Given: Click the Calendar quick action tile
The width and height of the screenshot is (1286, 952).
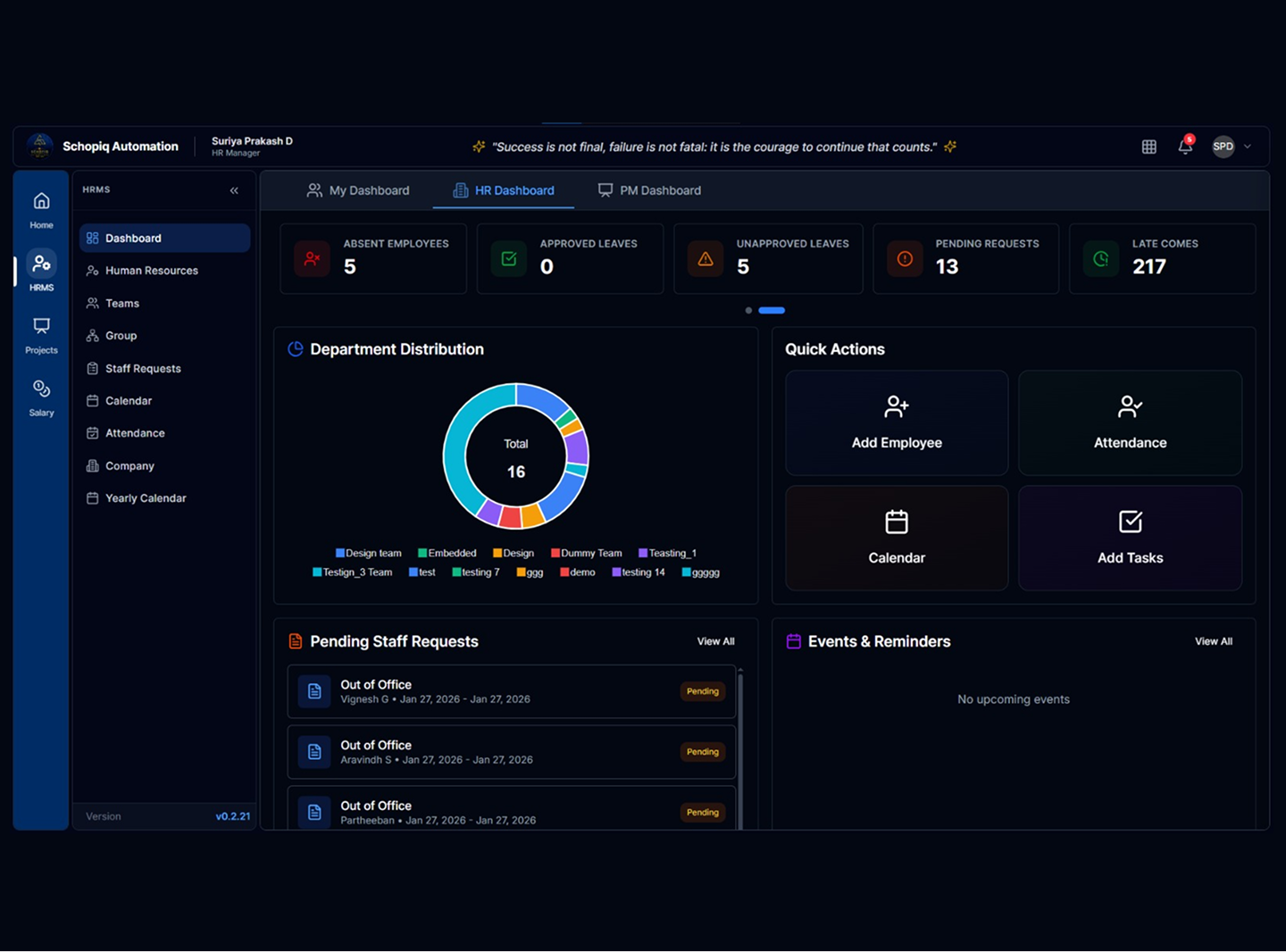Looking at the screenshot, I should tap(897, 538).
